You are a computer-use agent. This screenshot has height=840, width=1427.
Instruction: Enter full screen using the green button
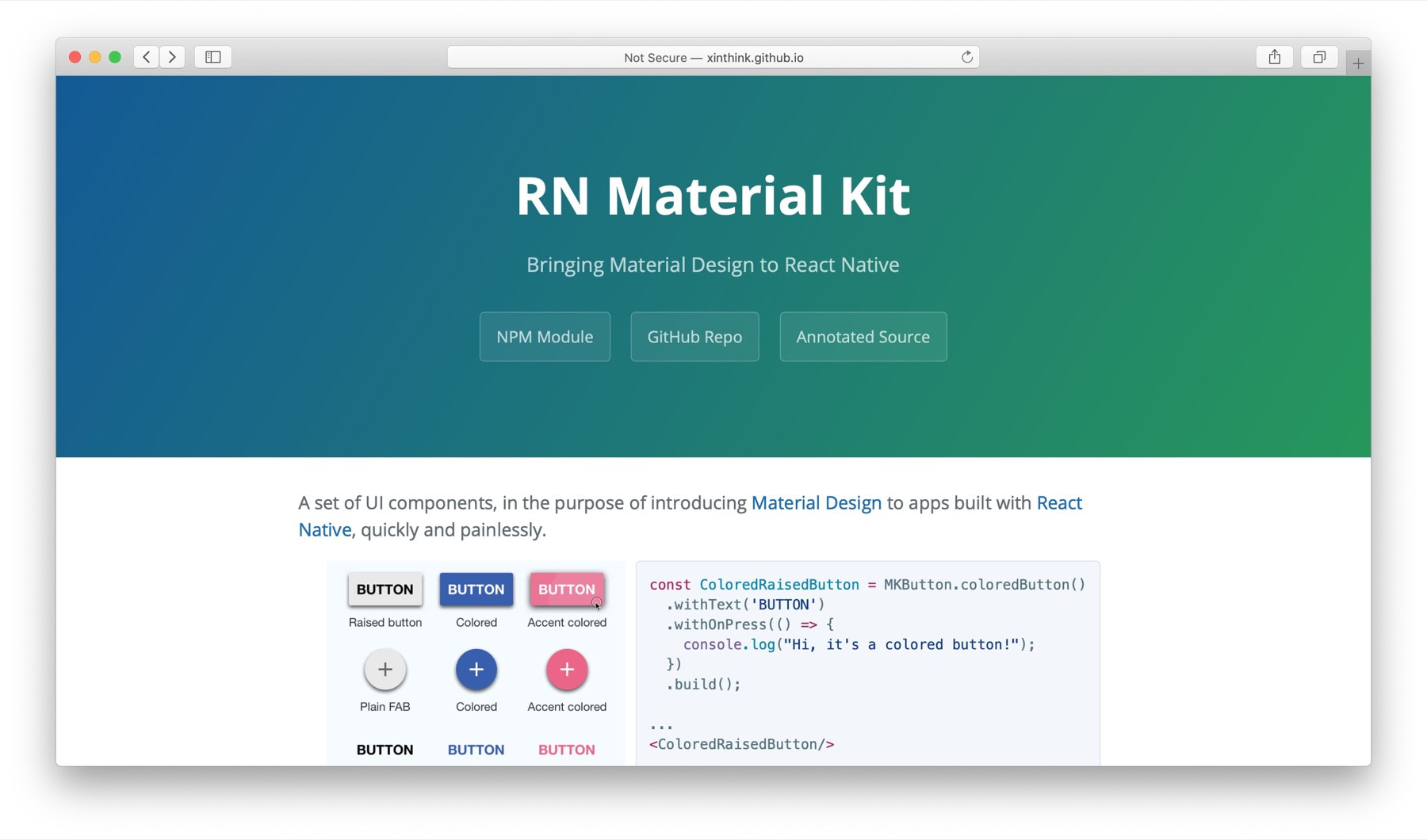point(115,57)
